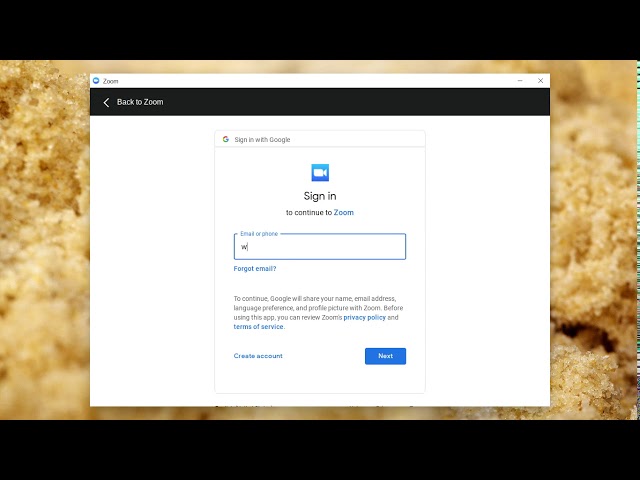The width and height of the screenshot is (640, 480).
Task: Click the 'Sign in' heading
Action: point(320,196)
